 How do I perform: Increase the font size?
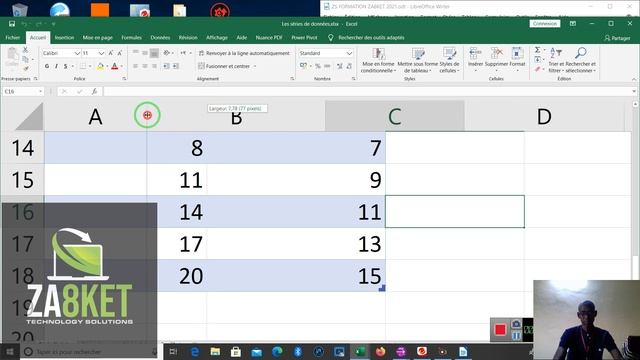click(111, 53)
